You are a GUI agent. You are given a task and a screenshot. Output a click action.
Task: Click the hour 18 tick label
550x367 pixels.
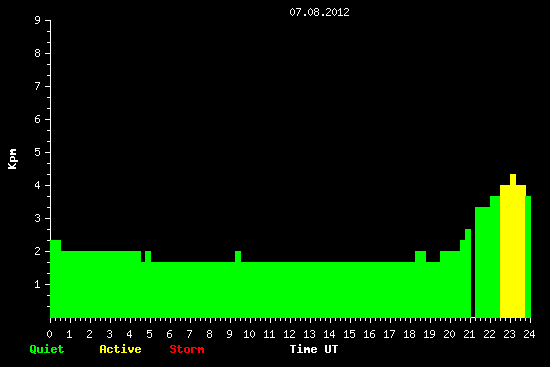(409, 334)
